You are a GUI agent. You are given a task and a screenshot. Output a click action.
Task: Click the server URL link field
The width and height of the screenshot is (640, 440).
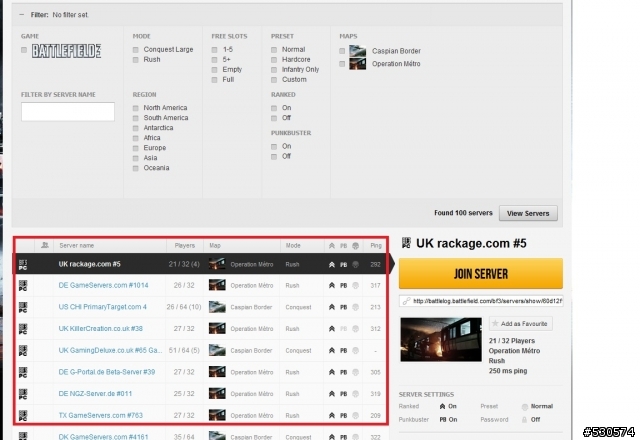pyautogui.click(x=481, y=301)
